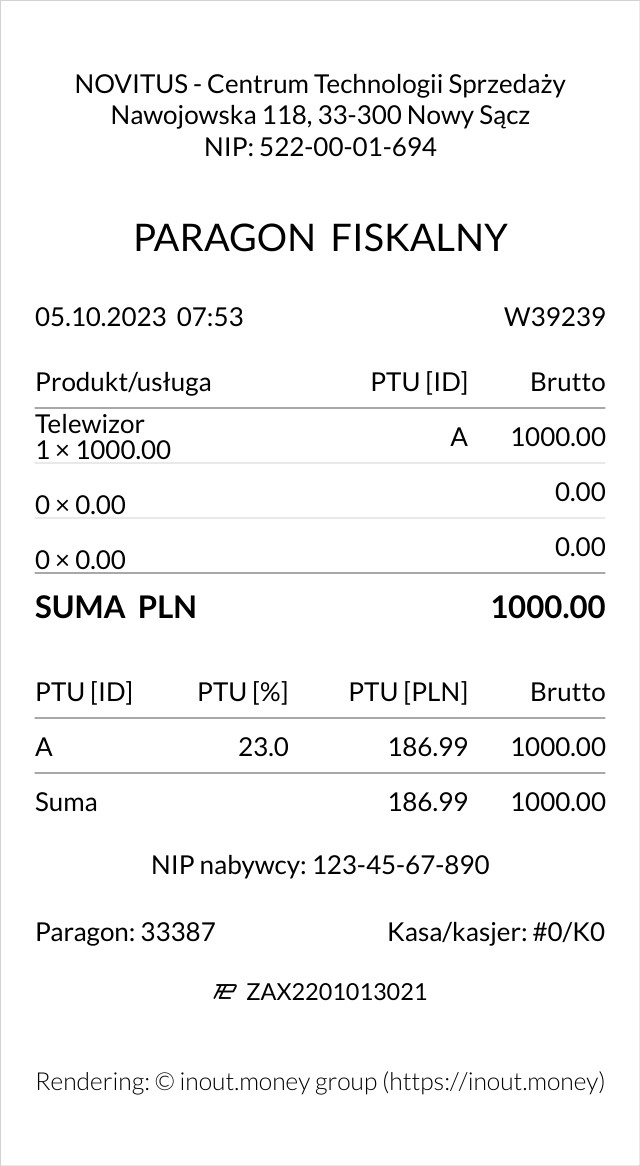
Task: Select the NIP nabywcy 123-45-67-890 line
Action: tap(320, 865)
